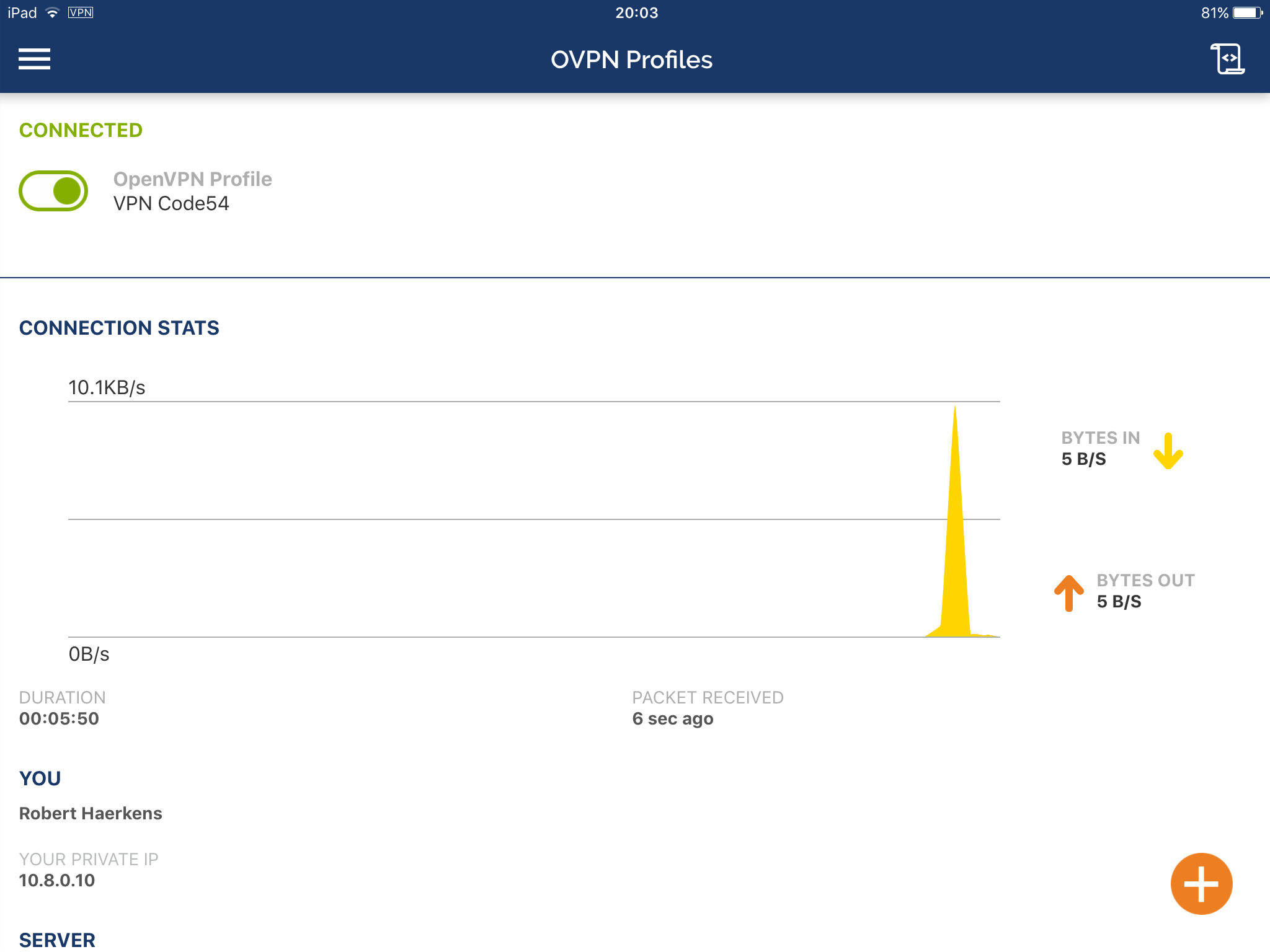Screen dimensions: 1270x952
Task: Open the log script icon
Action: tap(1227, 59)
